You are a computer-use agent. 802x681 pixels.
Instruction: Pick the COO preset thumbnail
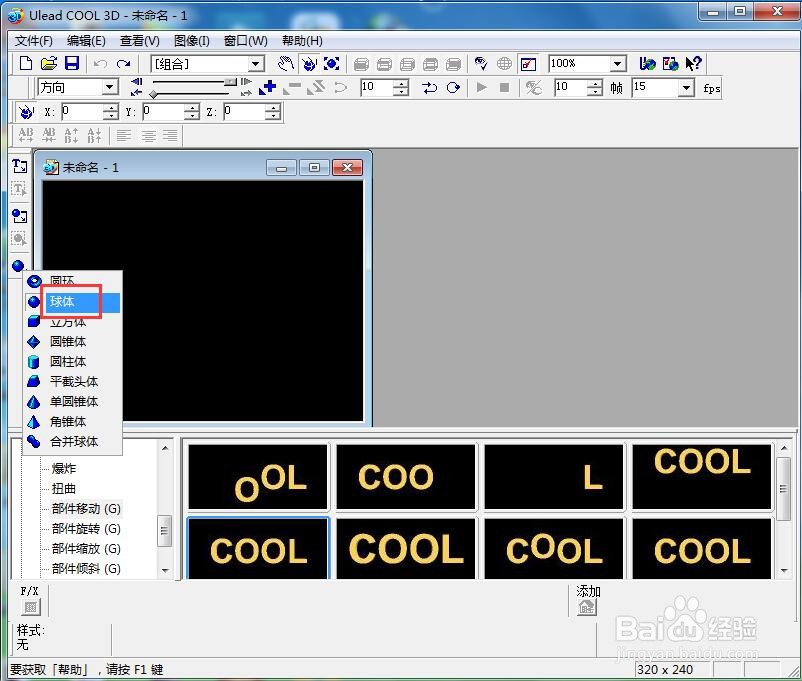click(x=406, y=477)
